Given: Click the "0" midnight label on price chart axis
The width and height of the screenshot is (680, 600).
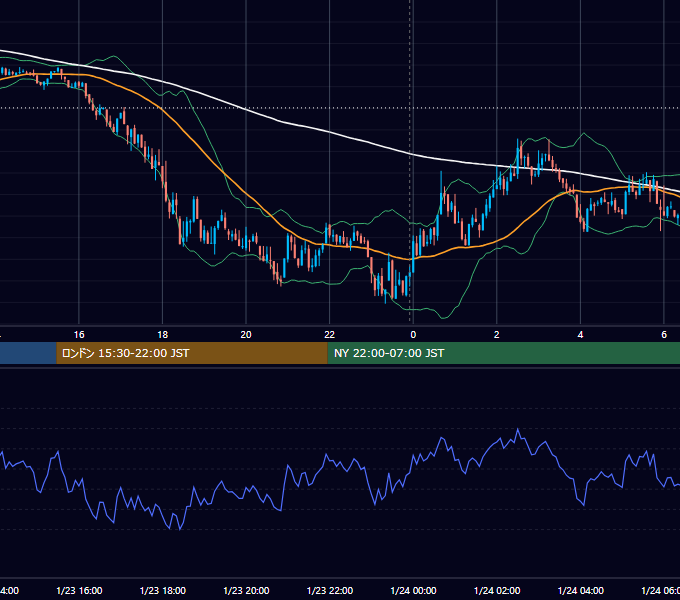Looking at the screenshot, I should [x=413, y=335].
